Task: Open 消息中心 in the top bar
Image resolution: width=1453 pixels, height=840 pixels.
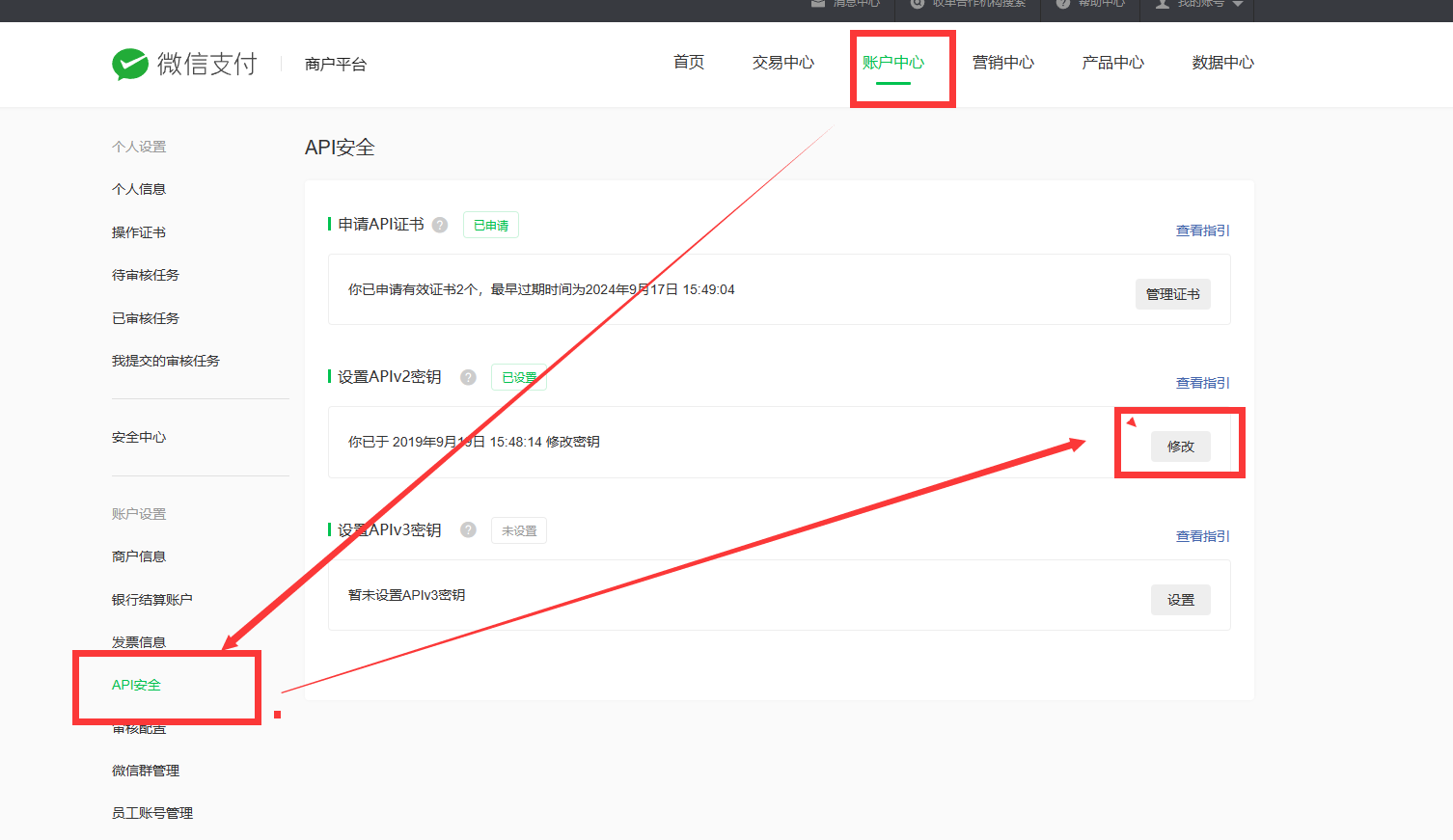Action: 846,4
